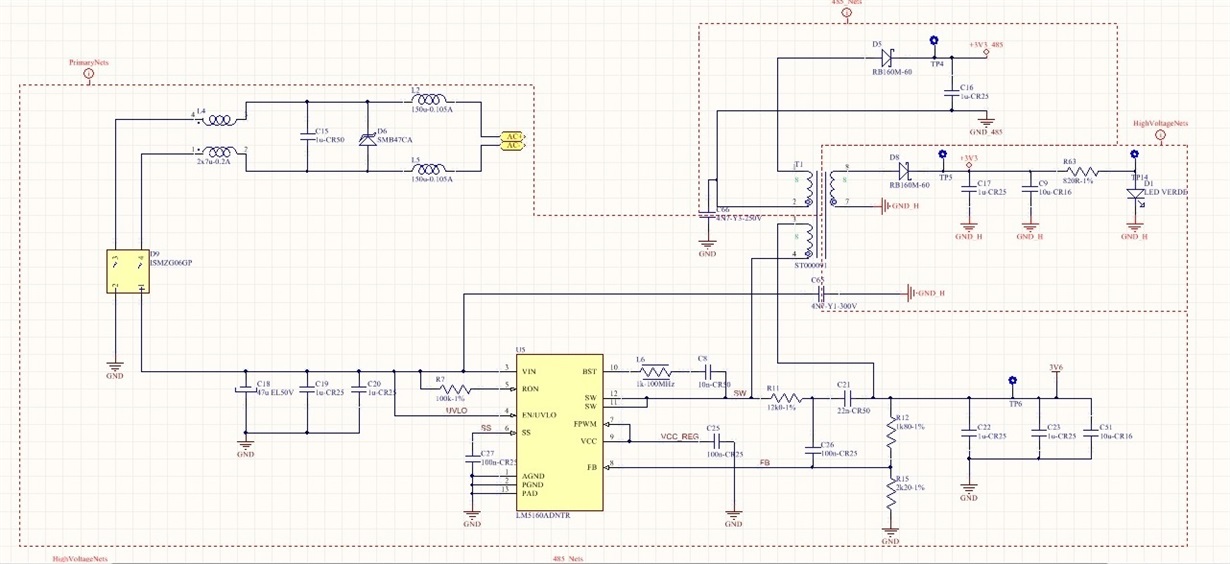The width and height of the screenshot is (1230, 564).
Task: Select capacitor C22 symbol
Action: pos(968,433)
